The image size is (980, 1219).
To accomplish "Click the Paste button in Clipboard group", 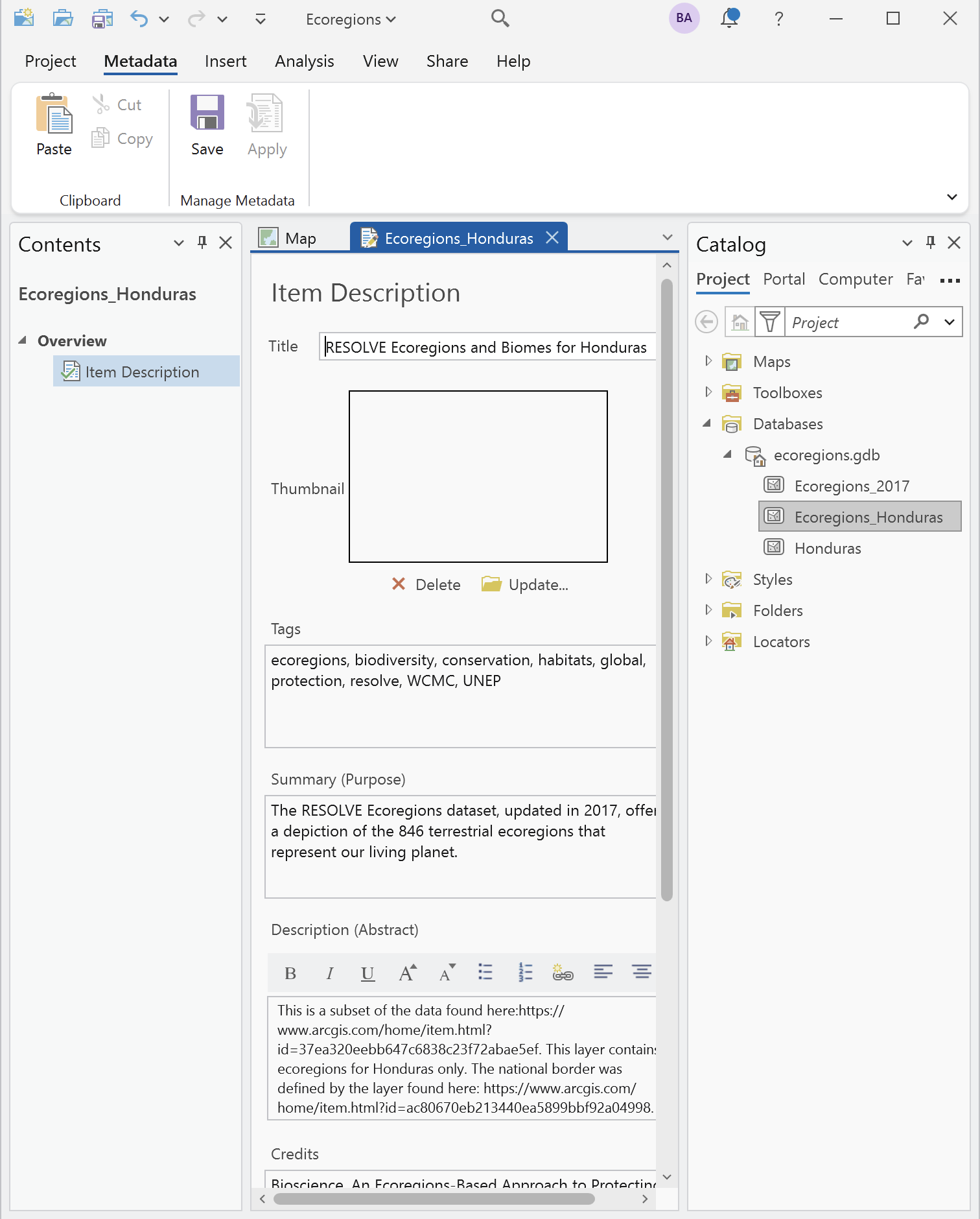I will pyautogui.click(x=54, y=125).
